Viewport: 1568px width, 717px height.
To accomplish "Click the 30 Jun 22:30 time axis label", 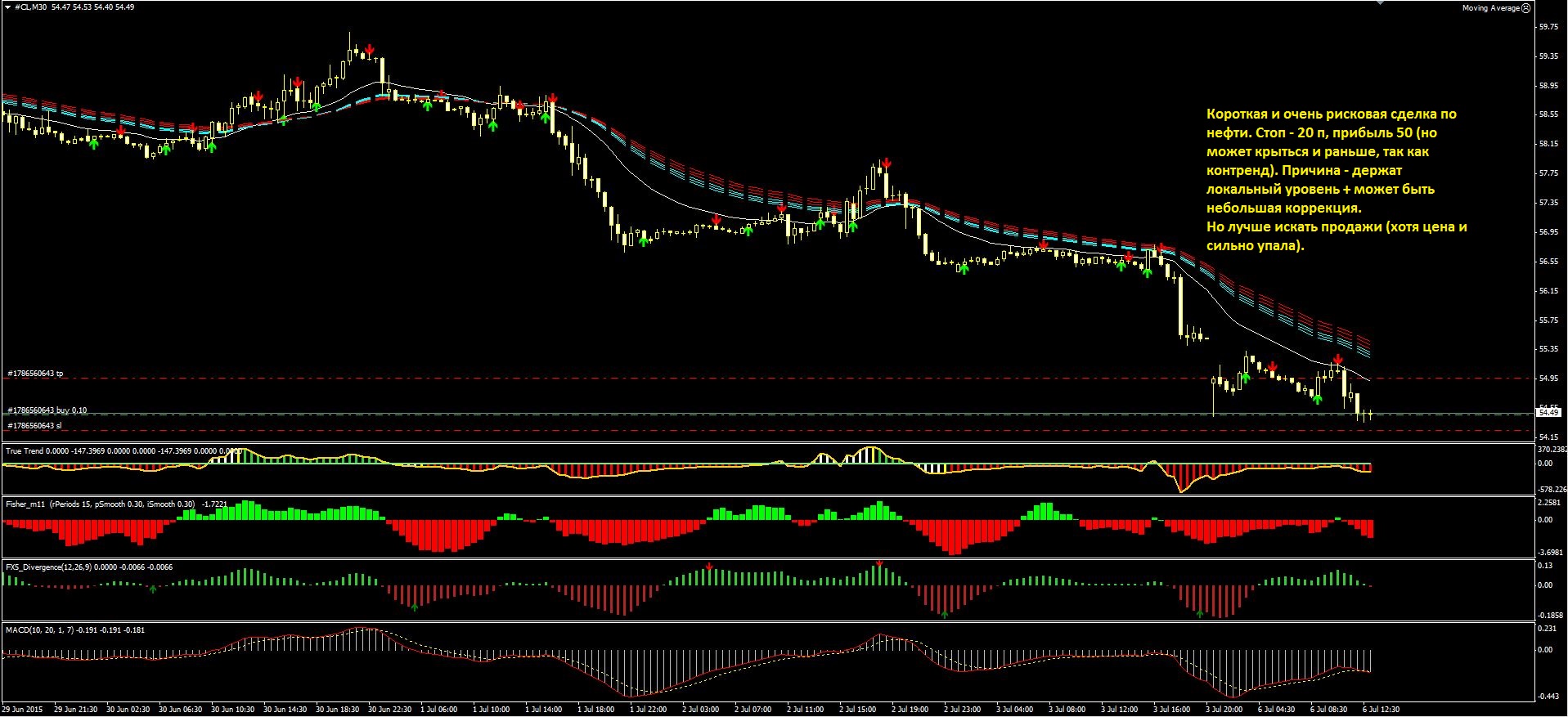I will (389, 710).
